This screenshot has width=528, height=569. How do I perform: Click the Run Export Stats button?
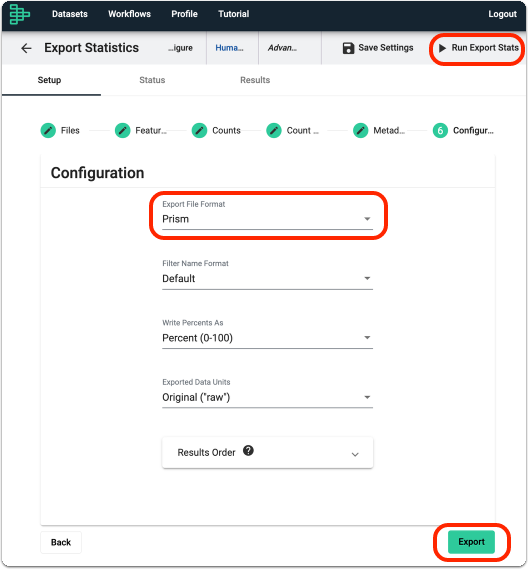point(478,48)
